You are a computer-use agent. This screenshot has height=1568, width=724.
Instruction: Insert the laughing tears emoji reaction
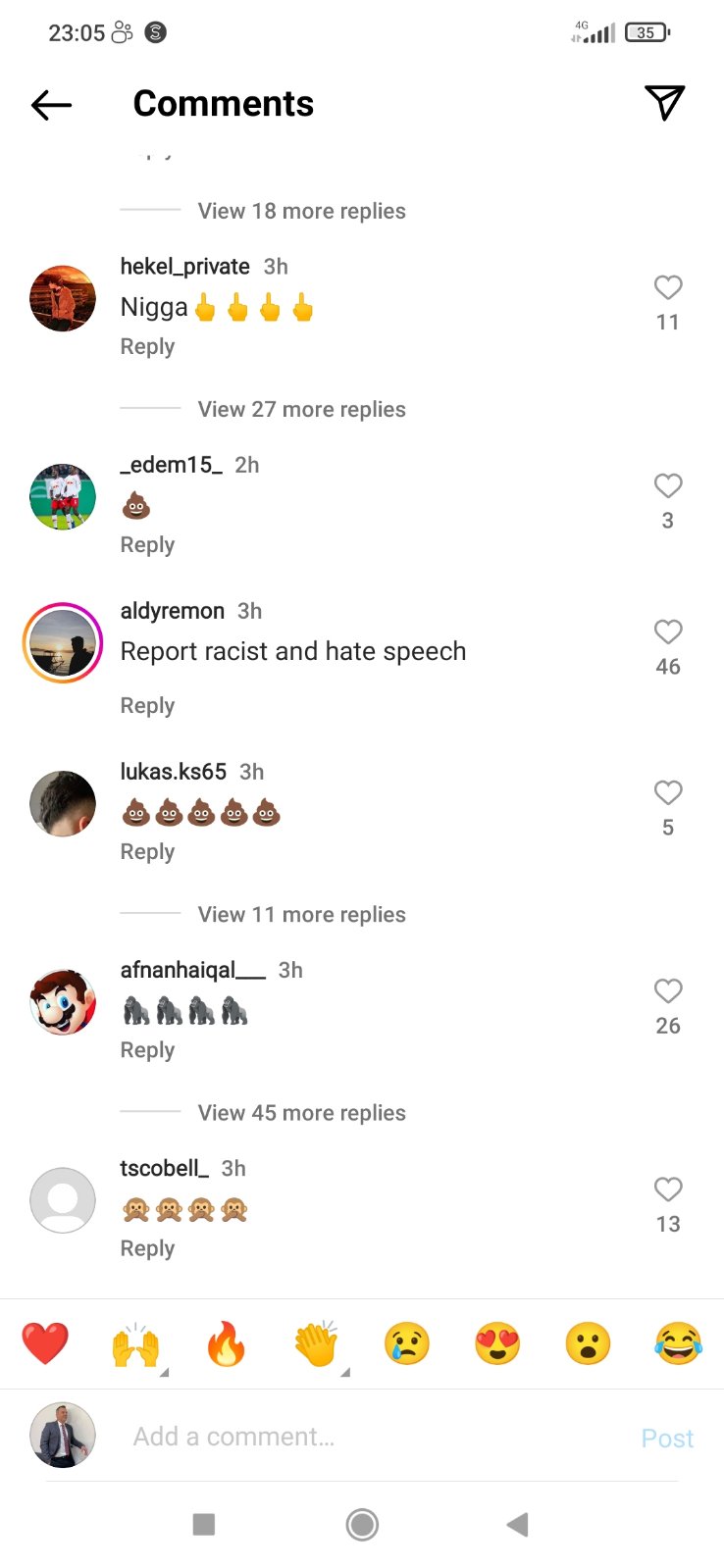click(678, 1343)
